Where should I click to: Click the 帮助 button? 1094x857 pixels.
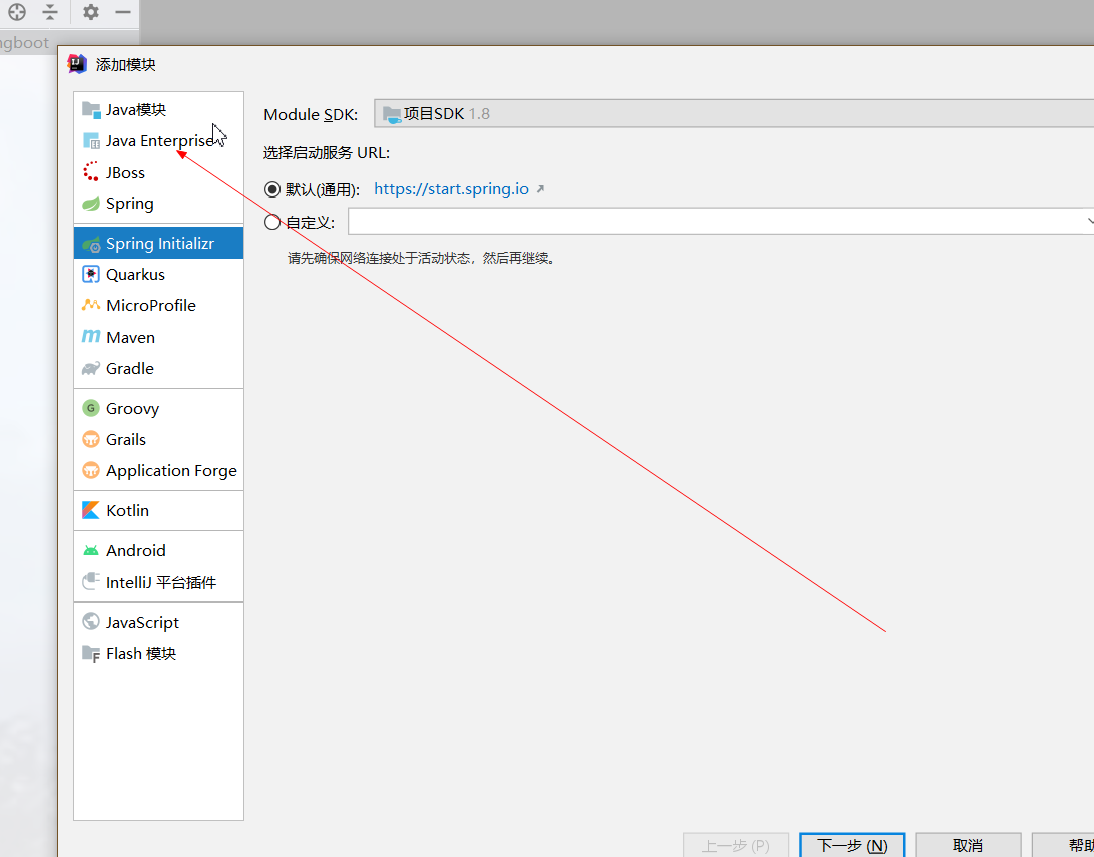point(1063,845)
